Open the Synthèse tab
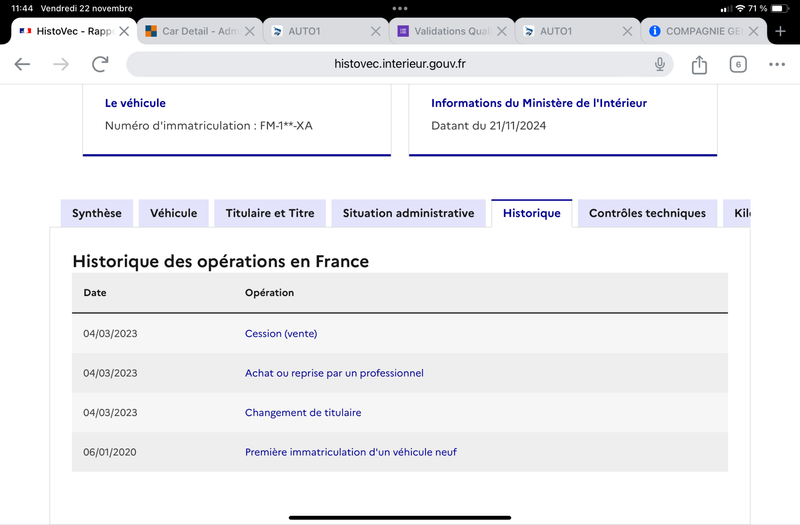Screen dimensions: 800x525 97,213
